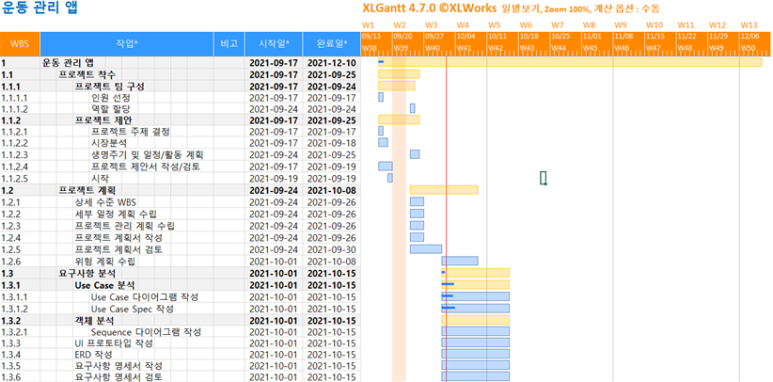The height and width of the screenshot is (382, 773).
Task: Click the 2021-12-10 completion date cell
Action: (x=332, y=63)
